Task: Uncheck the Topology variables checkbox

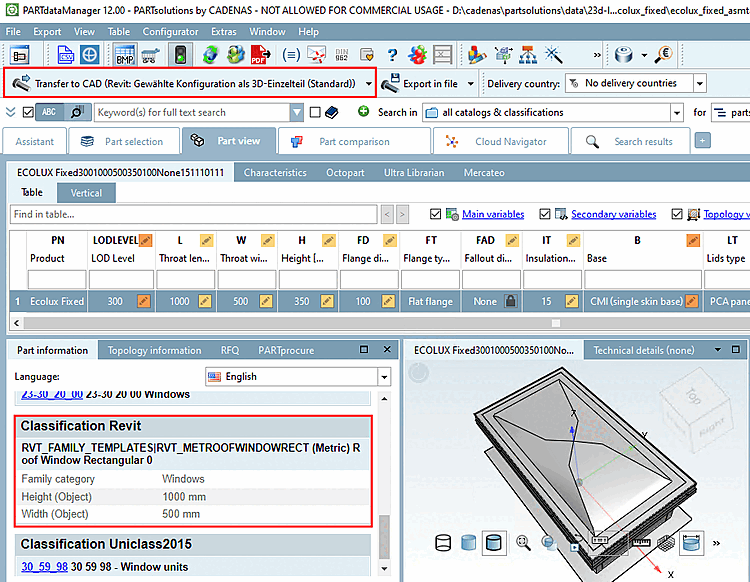Action: point(677,214)
